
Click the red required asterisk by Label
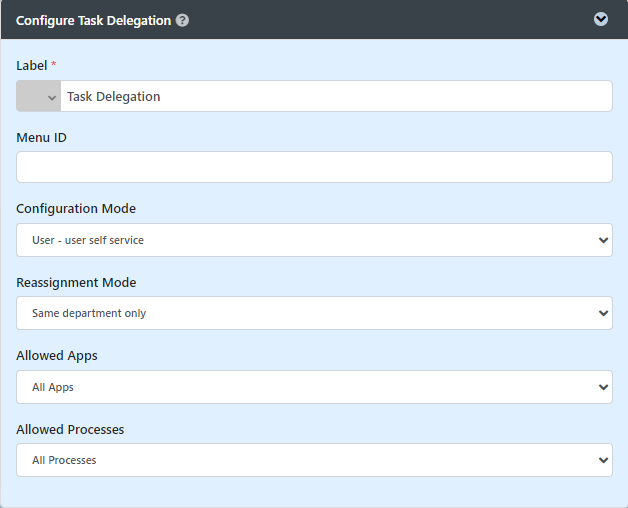(54, 65)
